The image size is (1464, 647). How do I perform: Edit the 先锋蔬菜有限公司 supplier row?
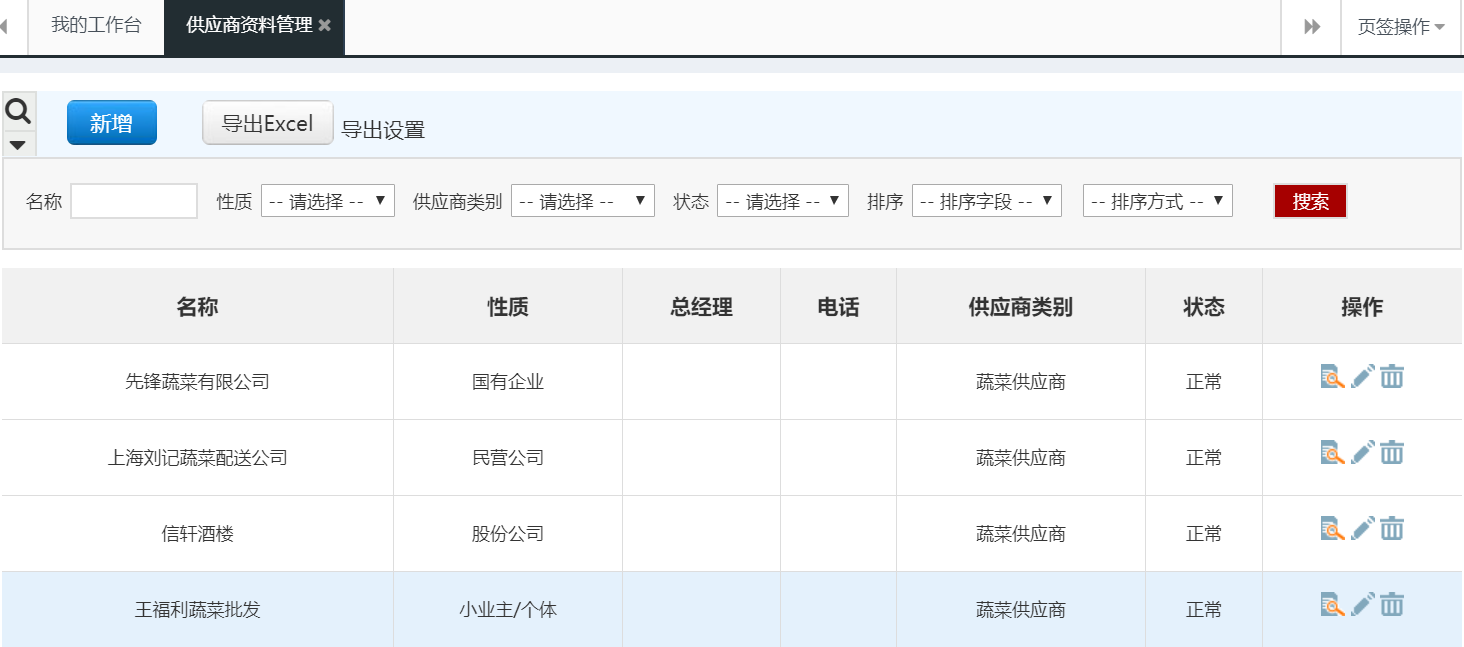[x=1363, y=377]
